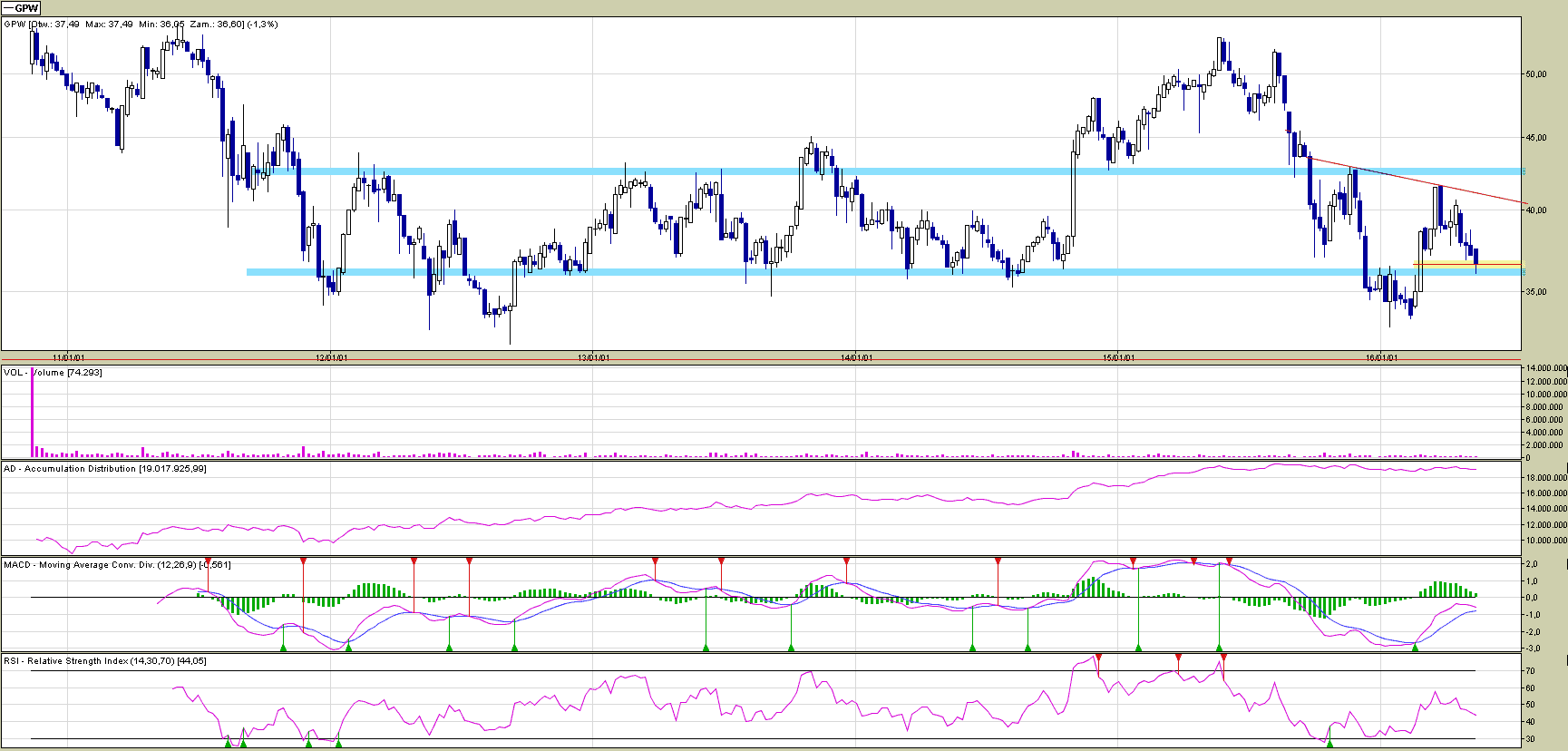
Task: Click the 12/01/01 date axis label
Action: point(331,357)
